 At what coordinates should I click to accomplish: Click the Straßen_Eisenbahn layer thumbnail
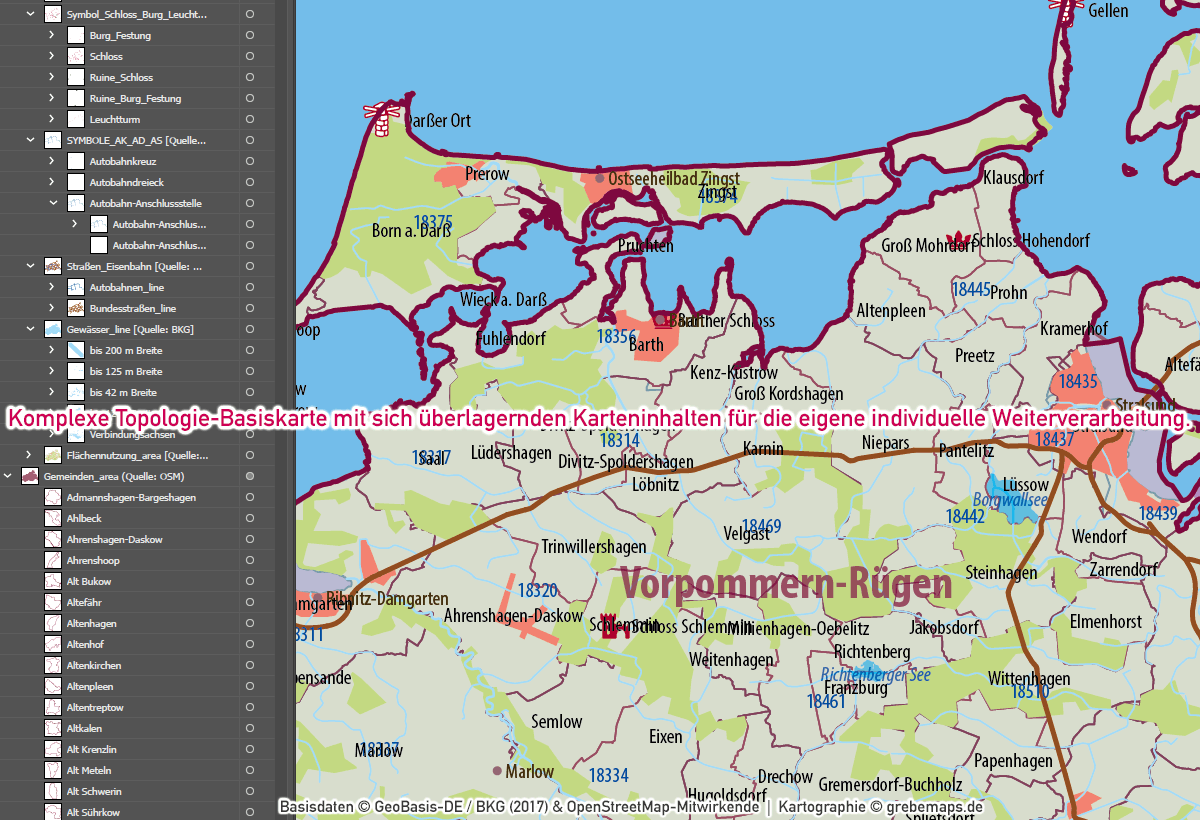51,265
